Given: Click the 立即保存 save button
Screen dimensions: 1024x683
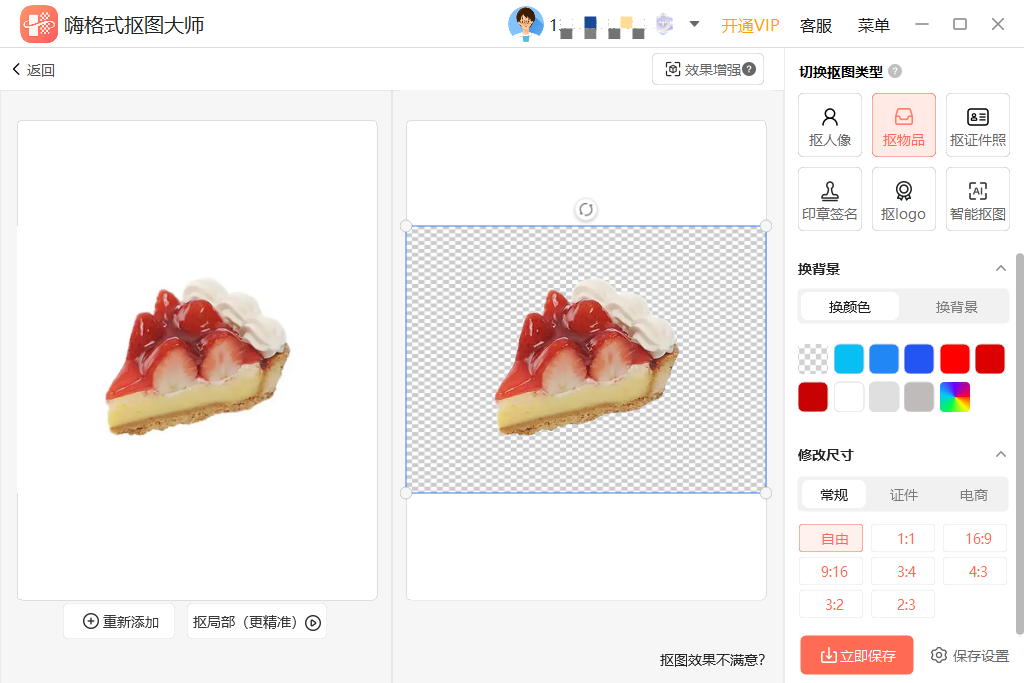Looking at the screenshot, I should click(x=856, y=654).
